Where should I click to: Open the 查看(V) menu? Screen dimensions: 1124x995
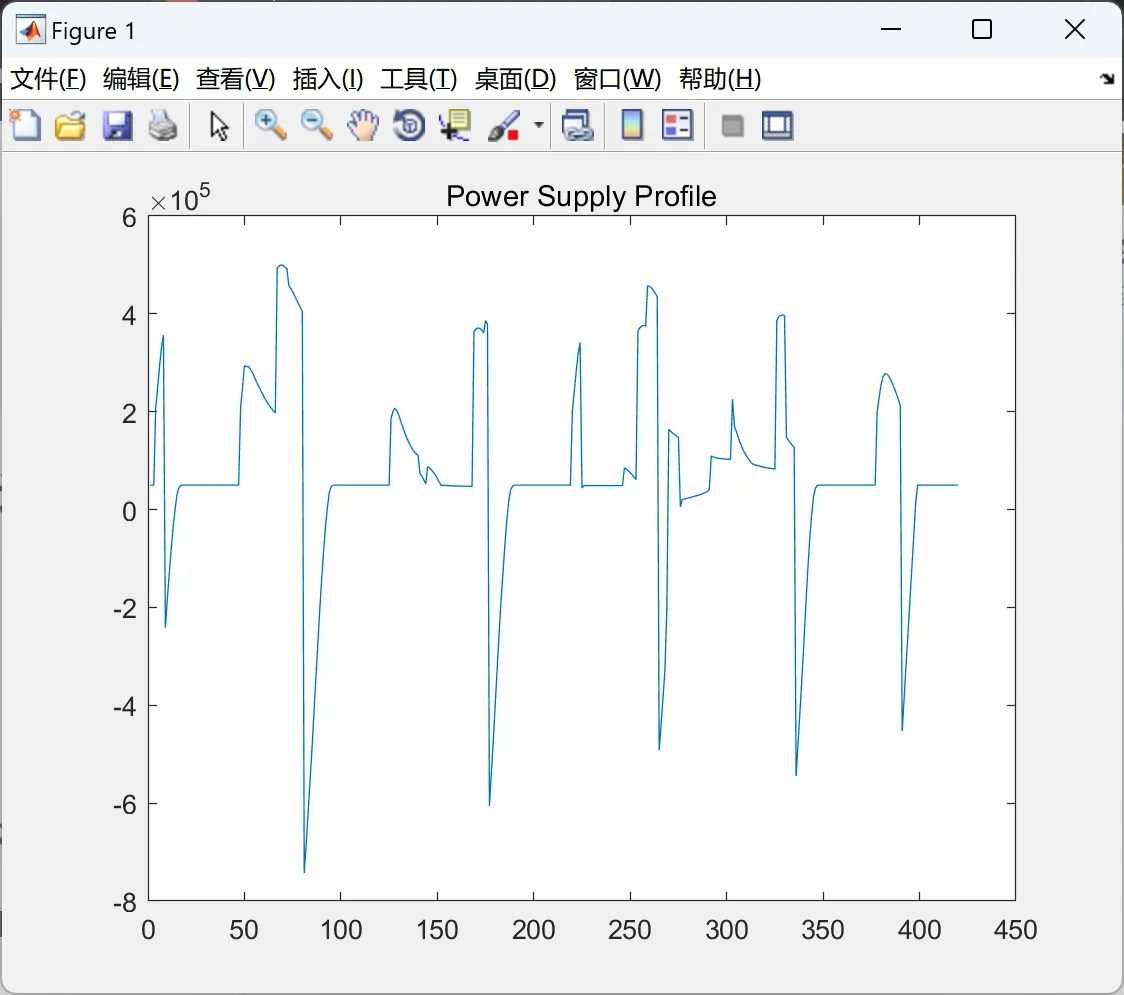(x=235, y=79)
